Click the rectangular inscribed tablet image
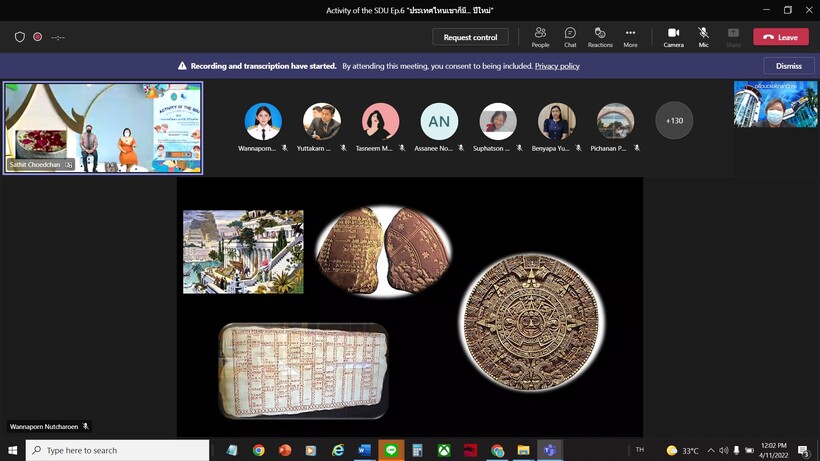820x461 pixels. pos(303,371)
